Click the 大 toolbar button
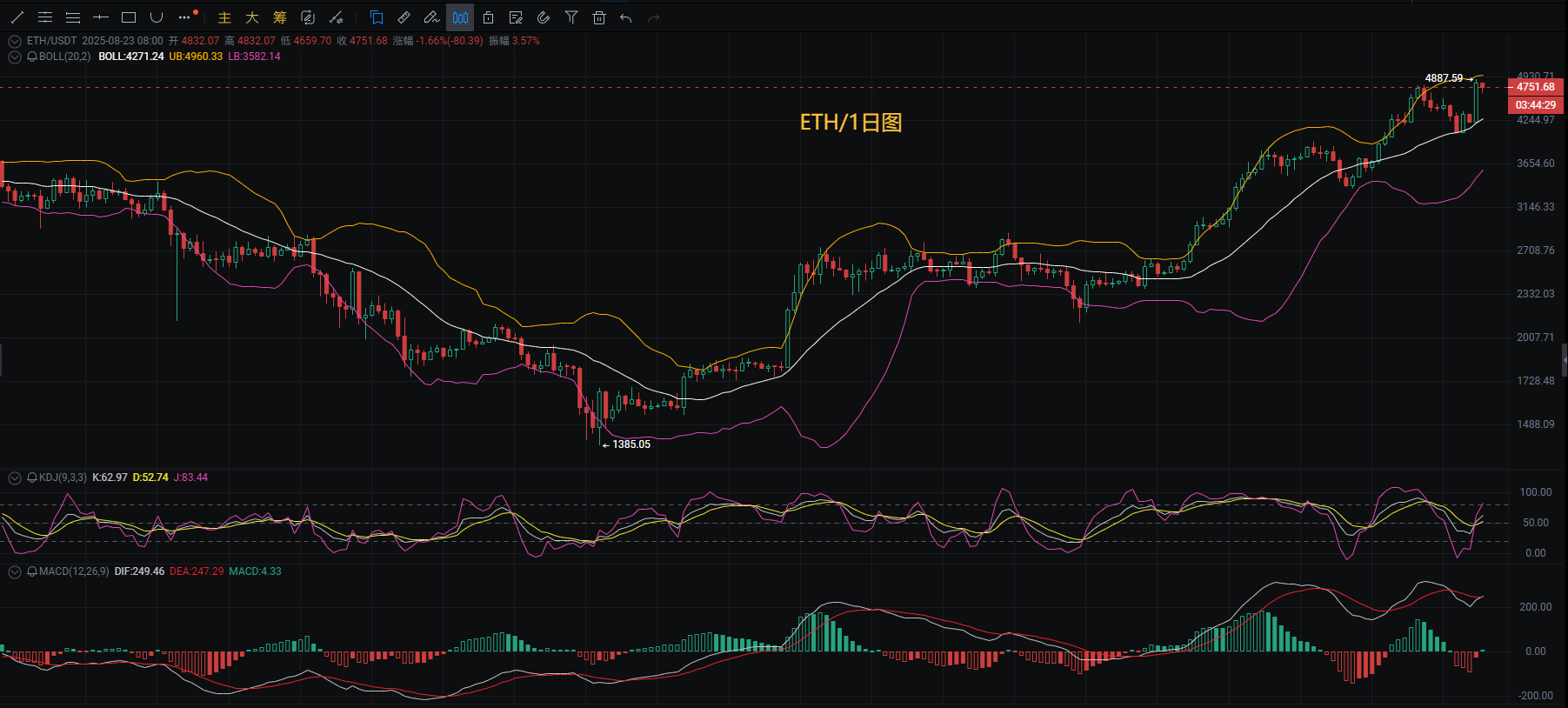Viewport: 1568px width, 708px height. click(x=252, y=17)
